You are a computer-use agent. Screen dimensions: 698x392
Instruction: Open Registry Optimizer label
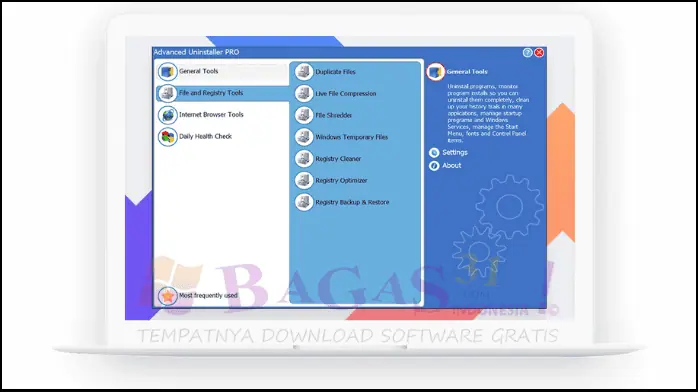(341, 180)
